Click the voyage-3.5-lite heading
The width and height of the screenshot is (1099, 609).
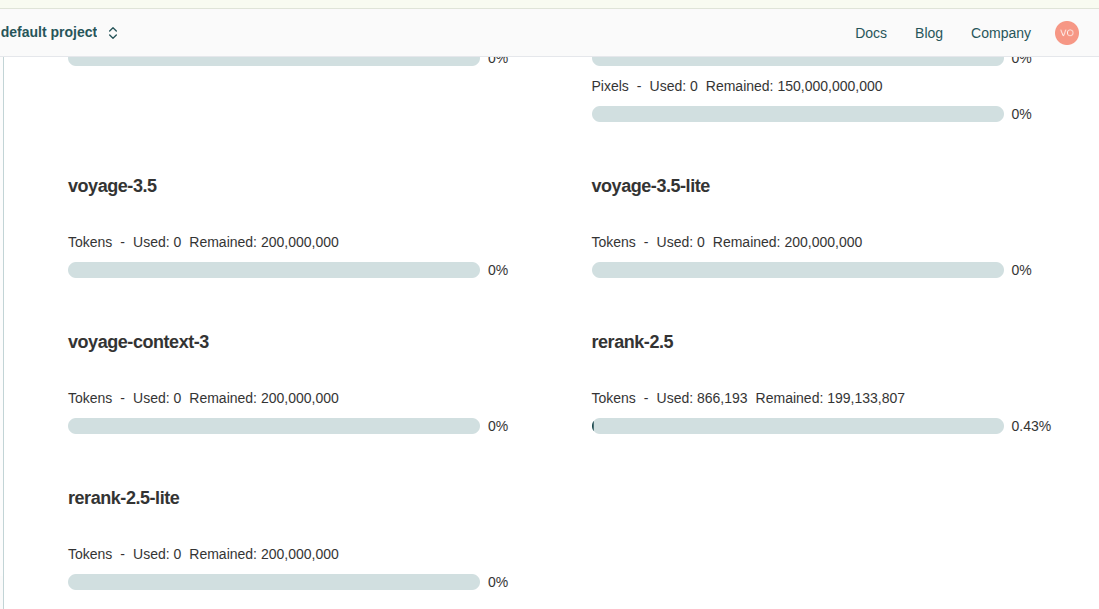651,186
